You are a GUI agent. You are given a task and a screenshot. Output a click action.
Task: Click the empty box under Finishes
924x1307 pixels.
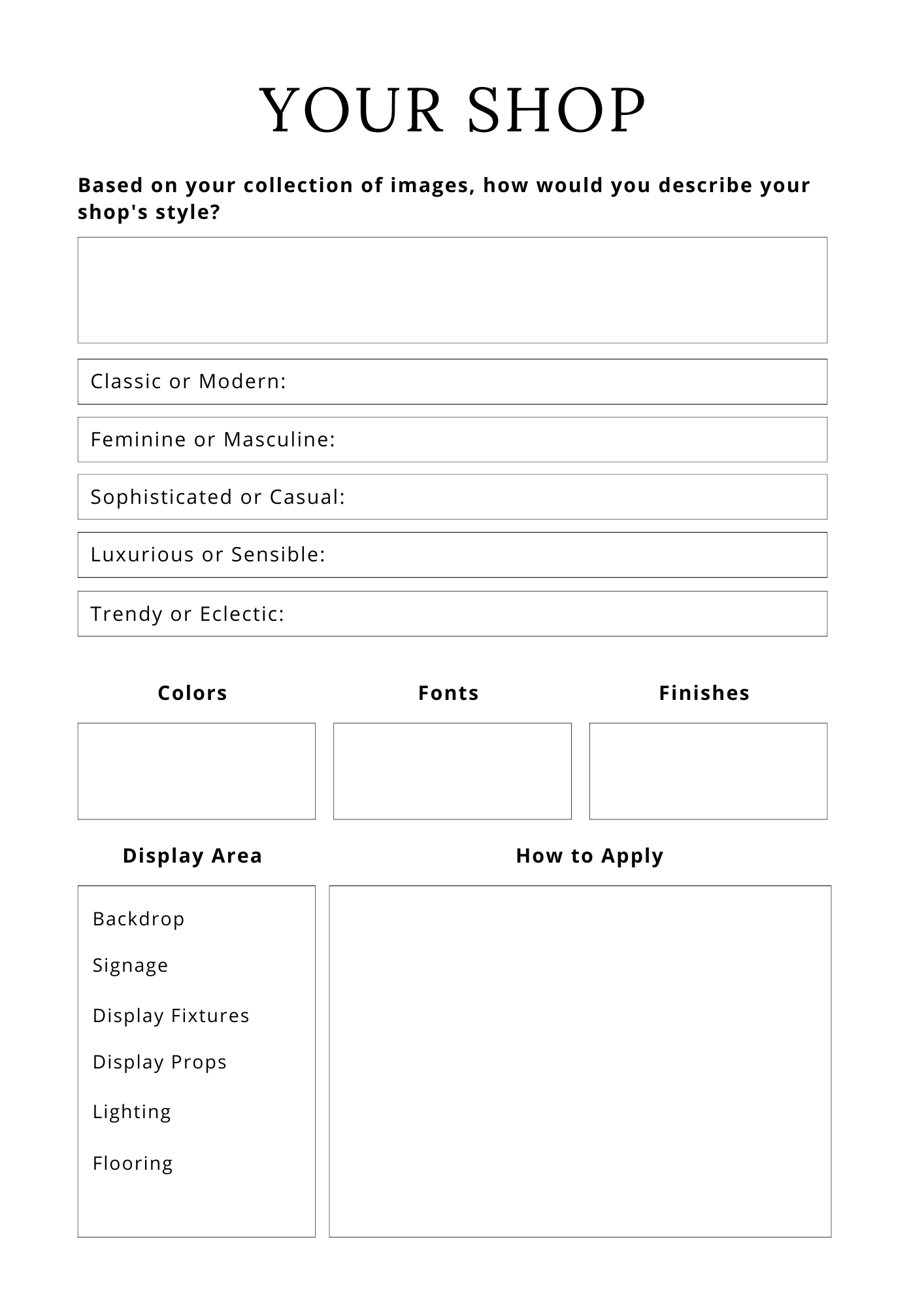[x=708, y=771]
